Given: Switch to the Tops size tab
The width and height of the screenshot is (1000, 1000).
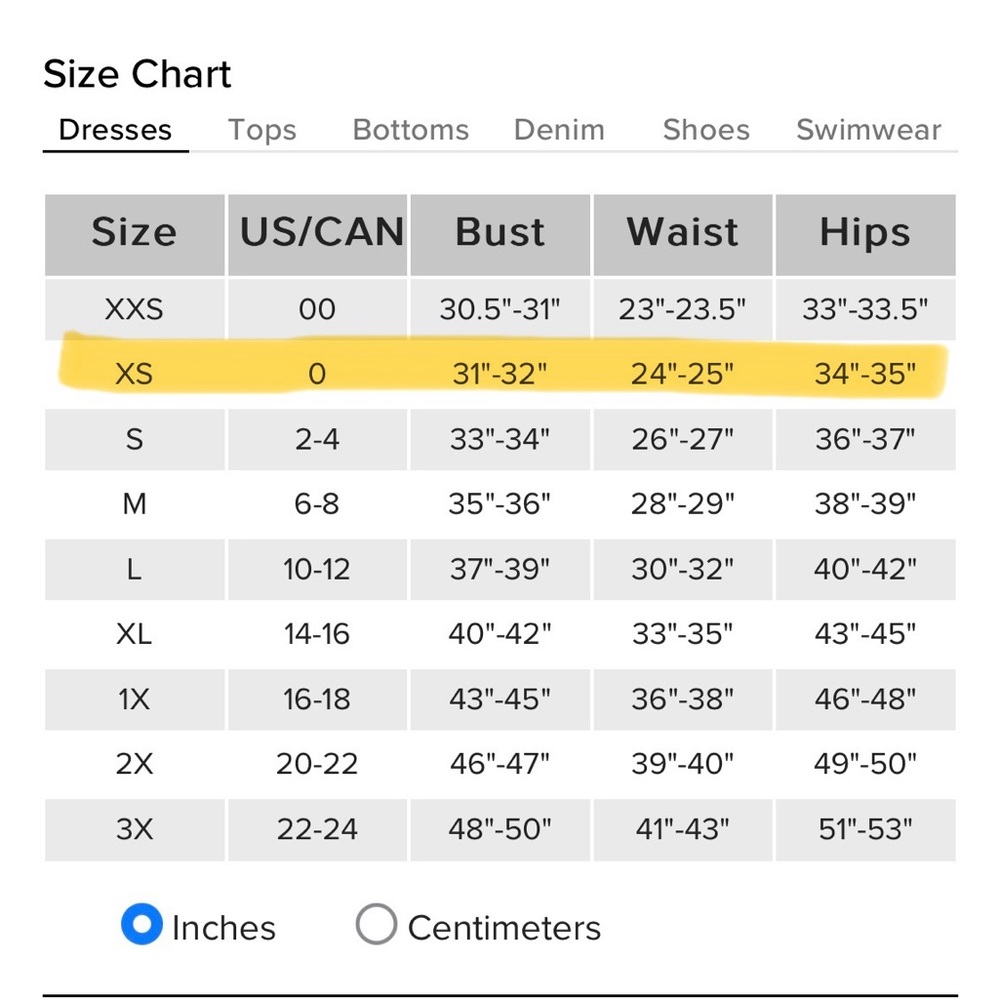Looking at the screenshot, I should tap(262, 130).
